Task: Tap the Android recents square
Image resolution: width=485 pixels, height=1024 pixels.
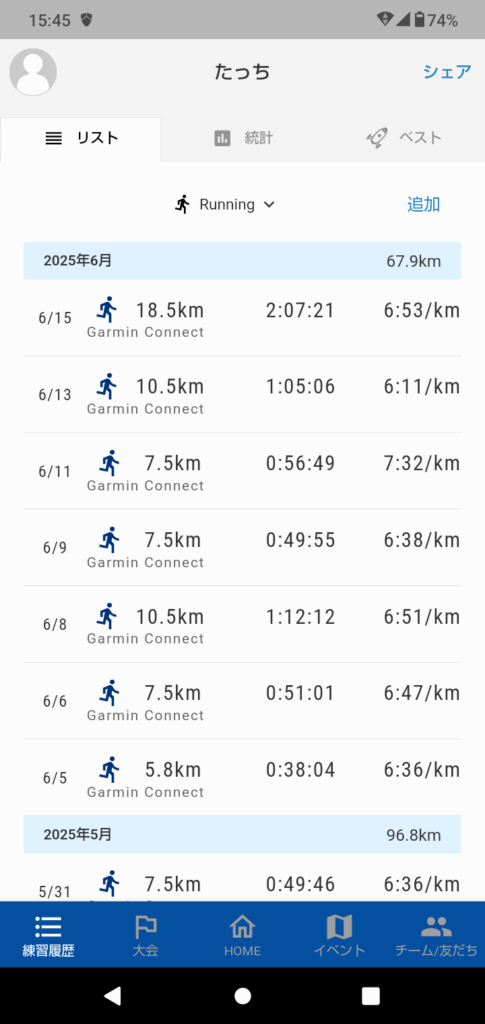Action: coord(371,995)
